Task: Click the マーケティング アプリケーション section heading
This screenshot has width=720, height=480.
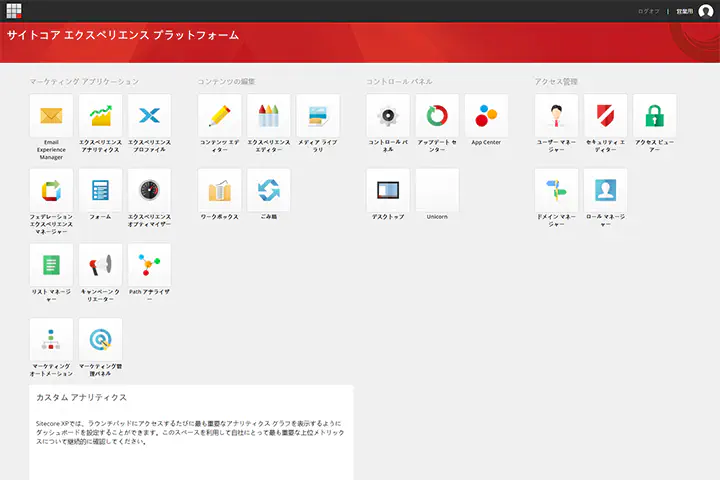Action: [84, 81]
